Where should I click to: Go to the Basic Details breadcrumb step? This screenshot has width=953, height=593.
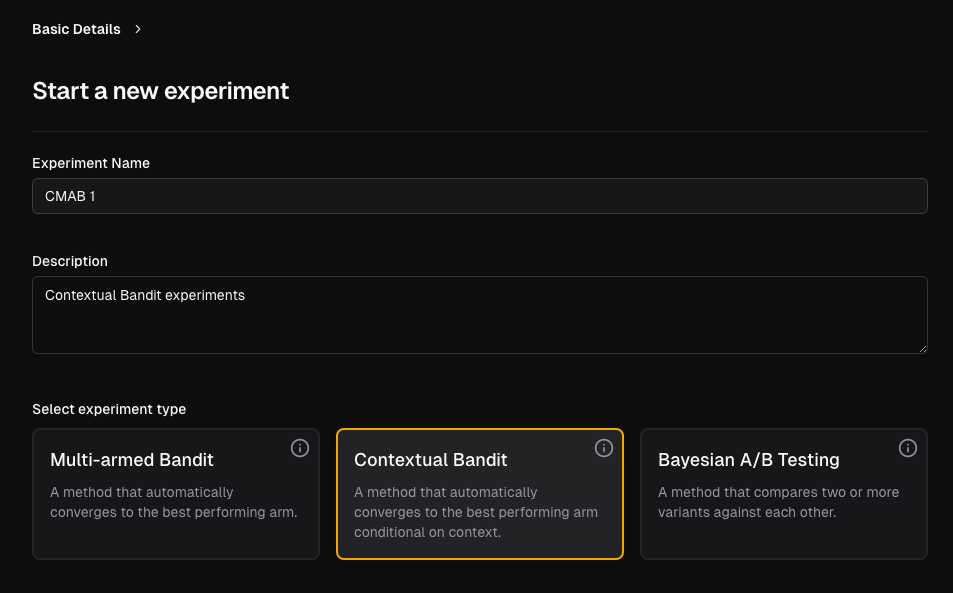coord(76,29)
